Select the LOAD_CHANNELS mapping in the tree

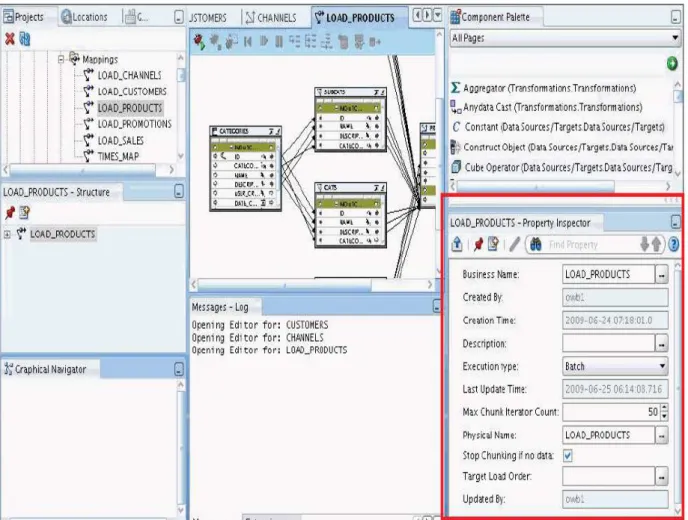coord(129,75)
